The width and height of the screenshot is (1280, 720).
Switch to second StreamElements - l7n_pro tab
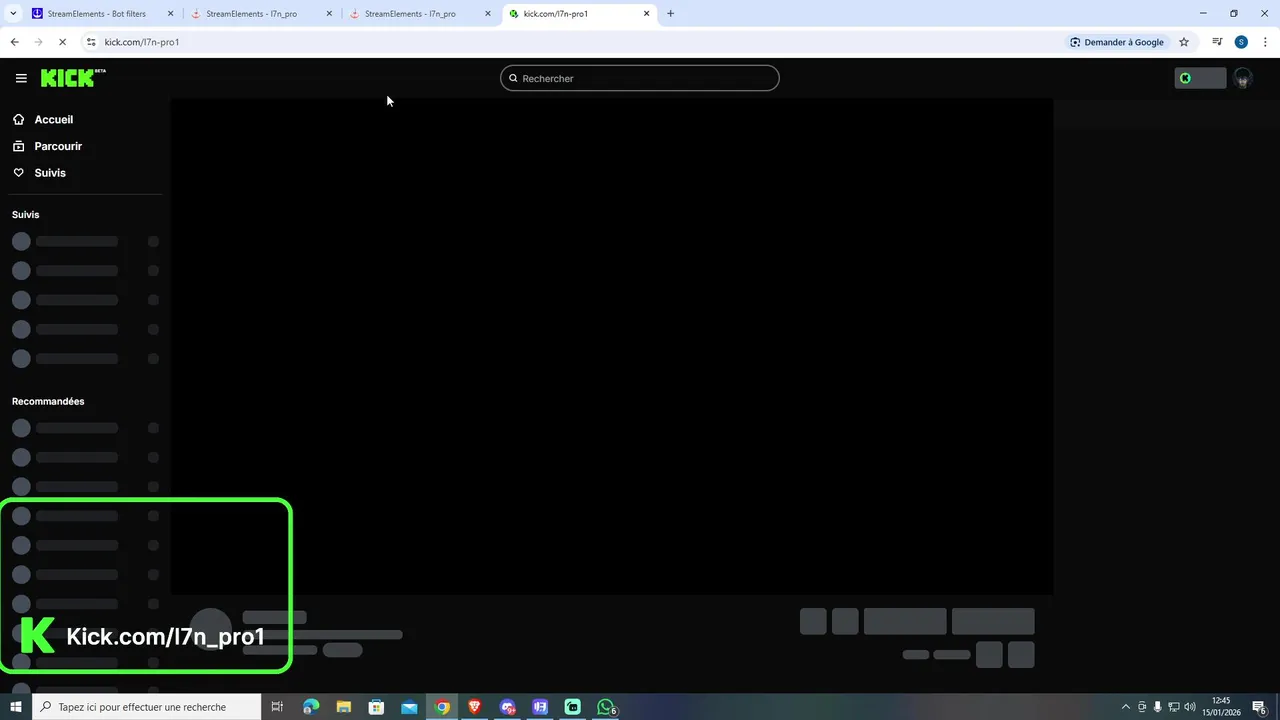[x=251, y=14]
